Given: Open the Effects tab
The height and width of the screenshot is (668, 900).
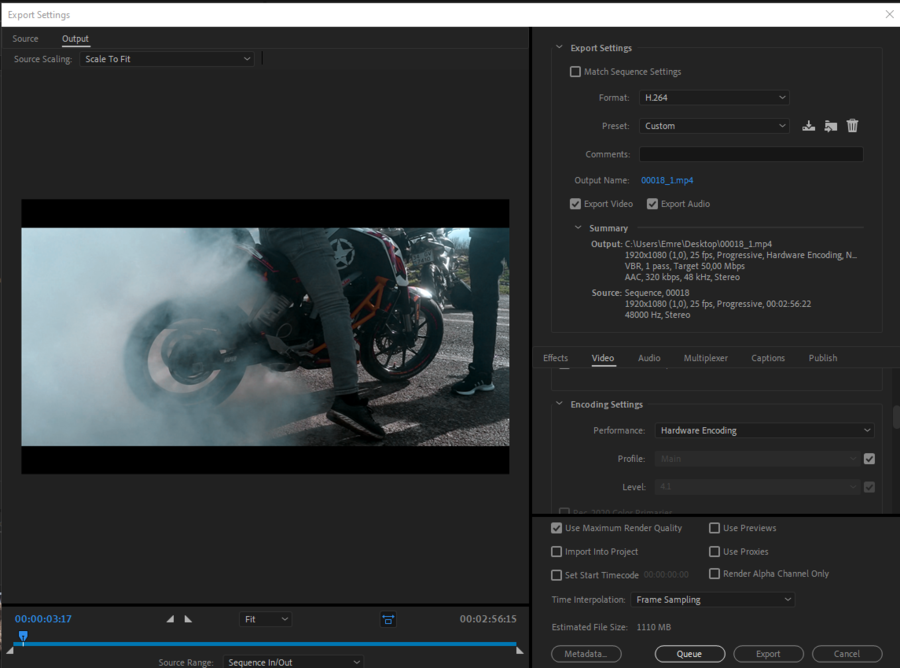Looking at the screenshot, I should pyautogui.click(x=555, y=358).
